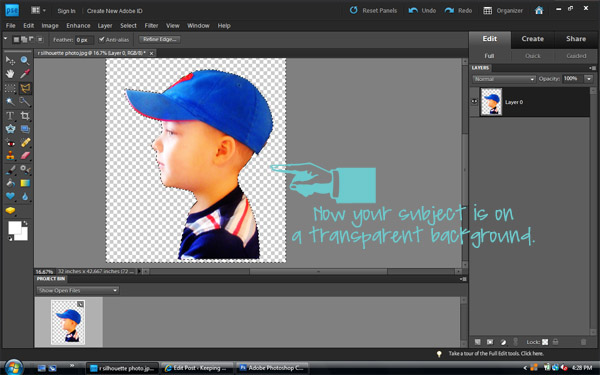Select the Rectangular Marquee tool

(10, 88)
